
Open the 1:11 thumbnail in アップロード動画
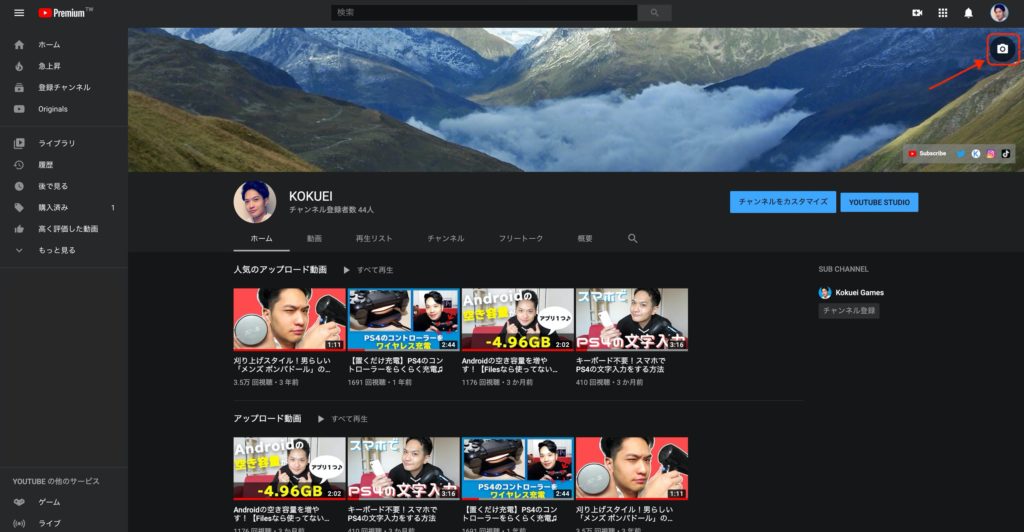pyautogui.click(x=632, y=469)
